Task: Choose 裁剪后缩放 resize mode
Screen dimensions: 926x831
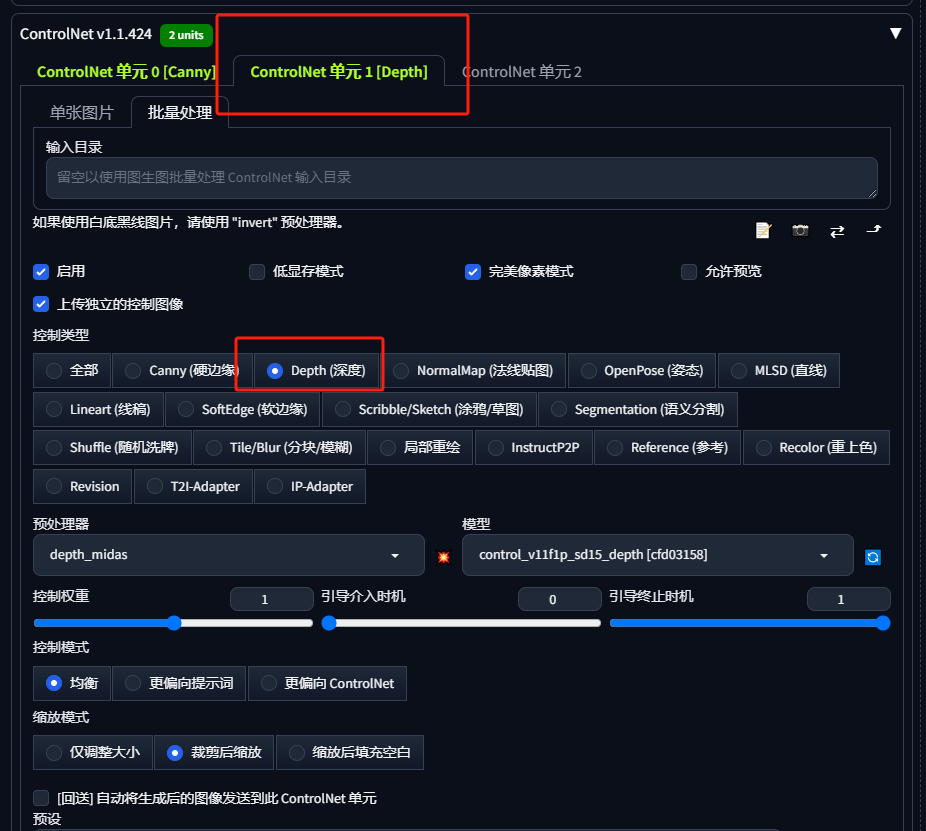Action: [x=214, y=752]
